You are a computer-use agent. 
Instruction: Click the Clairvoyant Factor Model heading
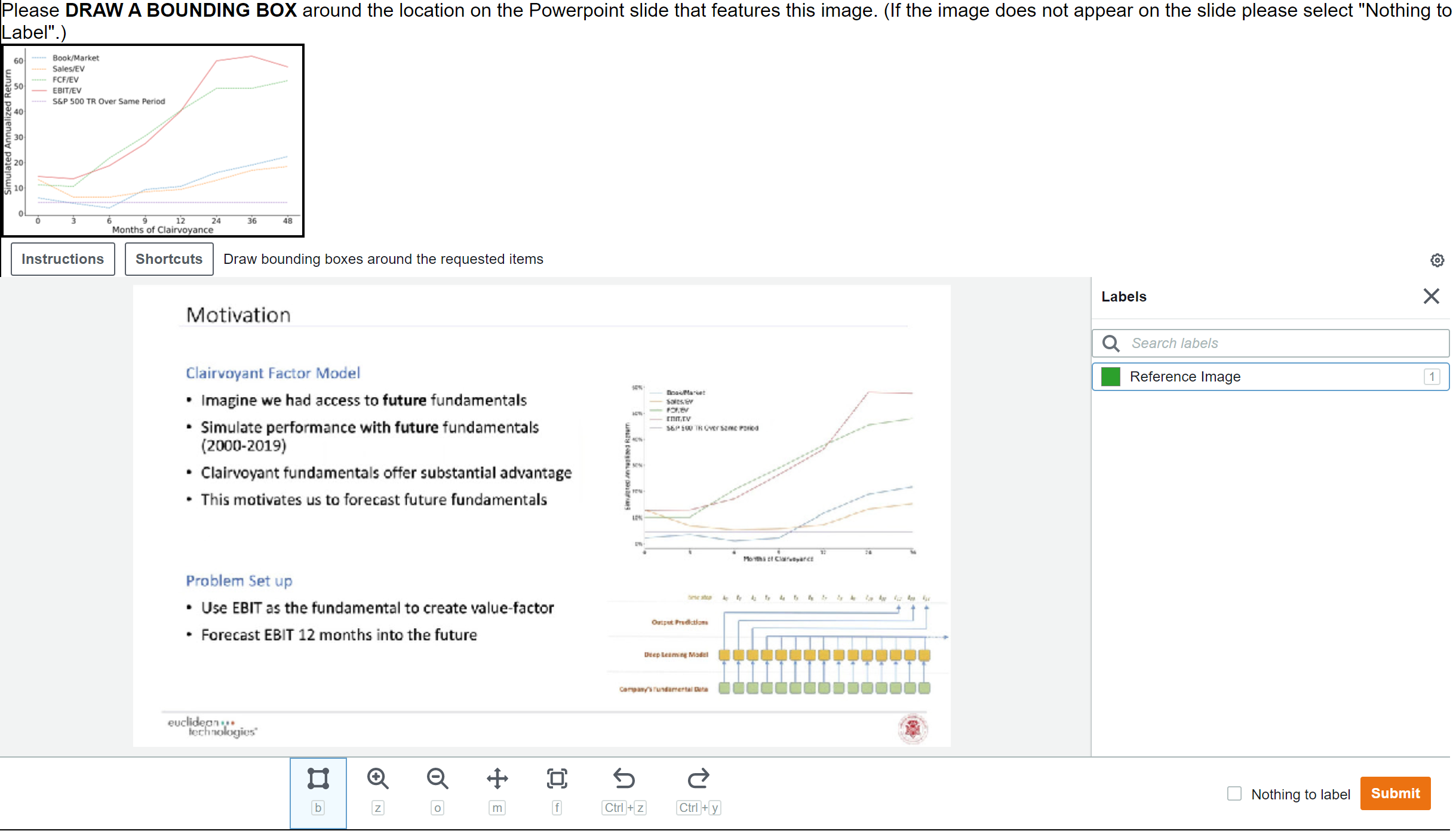[x=273, y=373]
